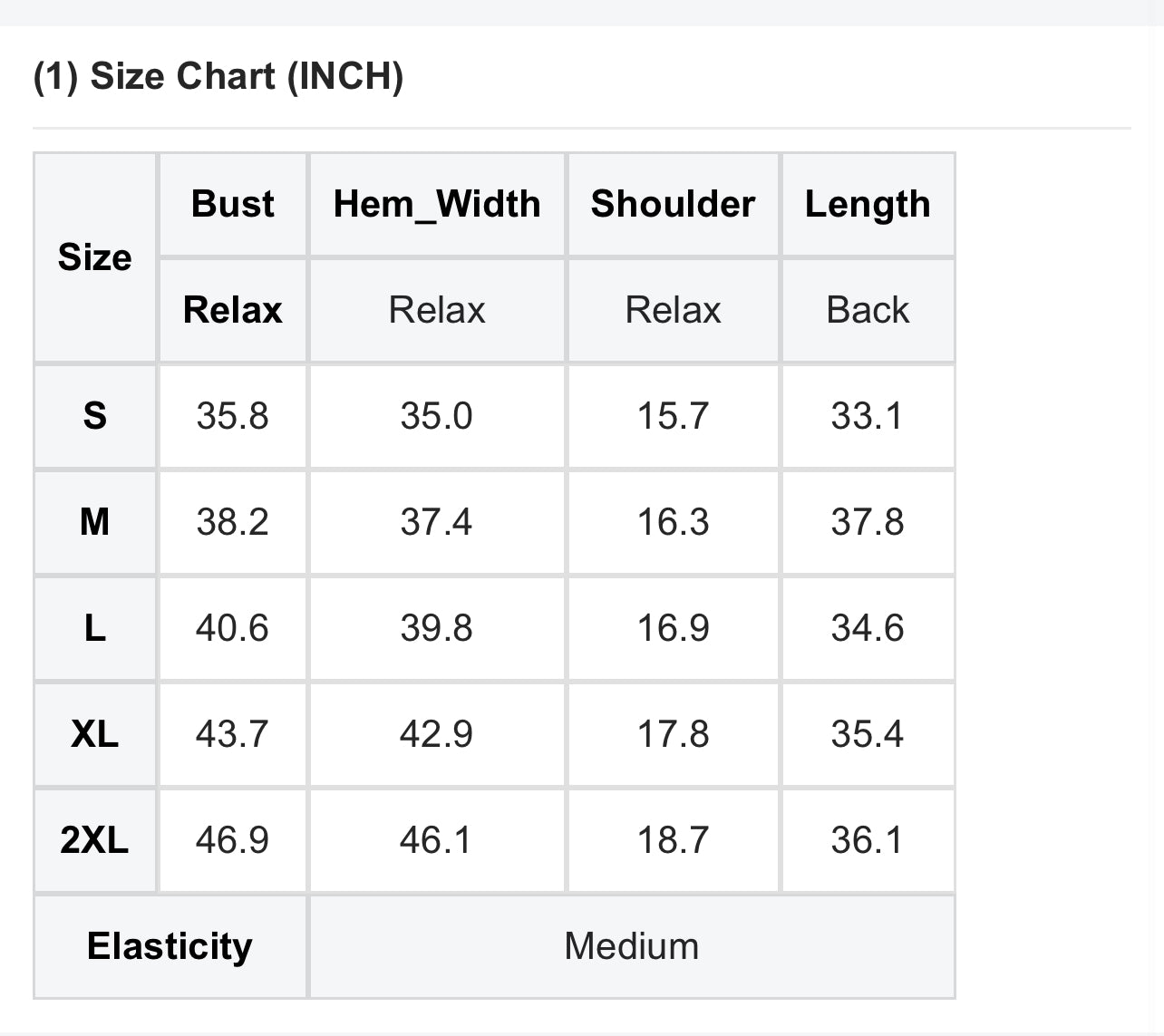Click the 16.9 shoulder value for L
1164x1036 pixels.
click(x=673, y=628)
